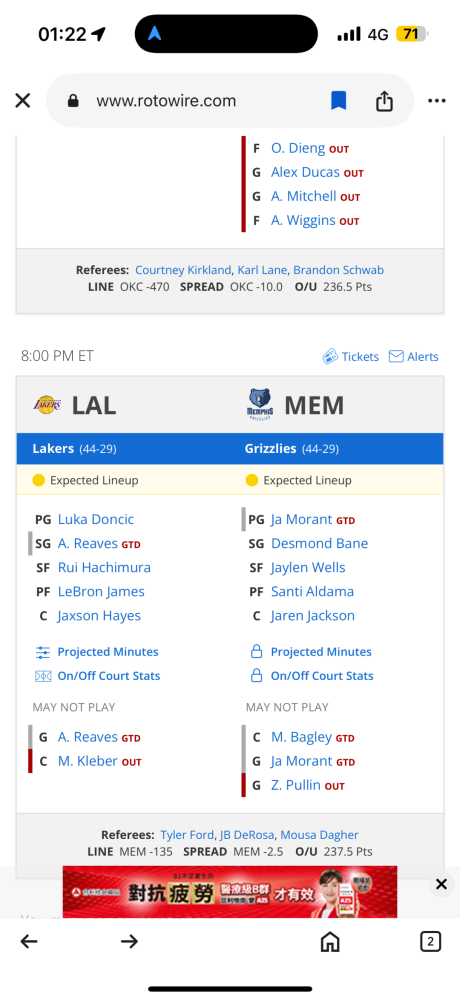This screenshot has width=460, height=1000.
Task: Open the tab switcher showing 2 tabs
Action: tap(431, 941)
